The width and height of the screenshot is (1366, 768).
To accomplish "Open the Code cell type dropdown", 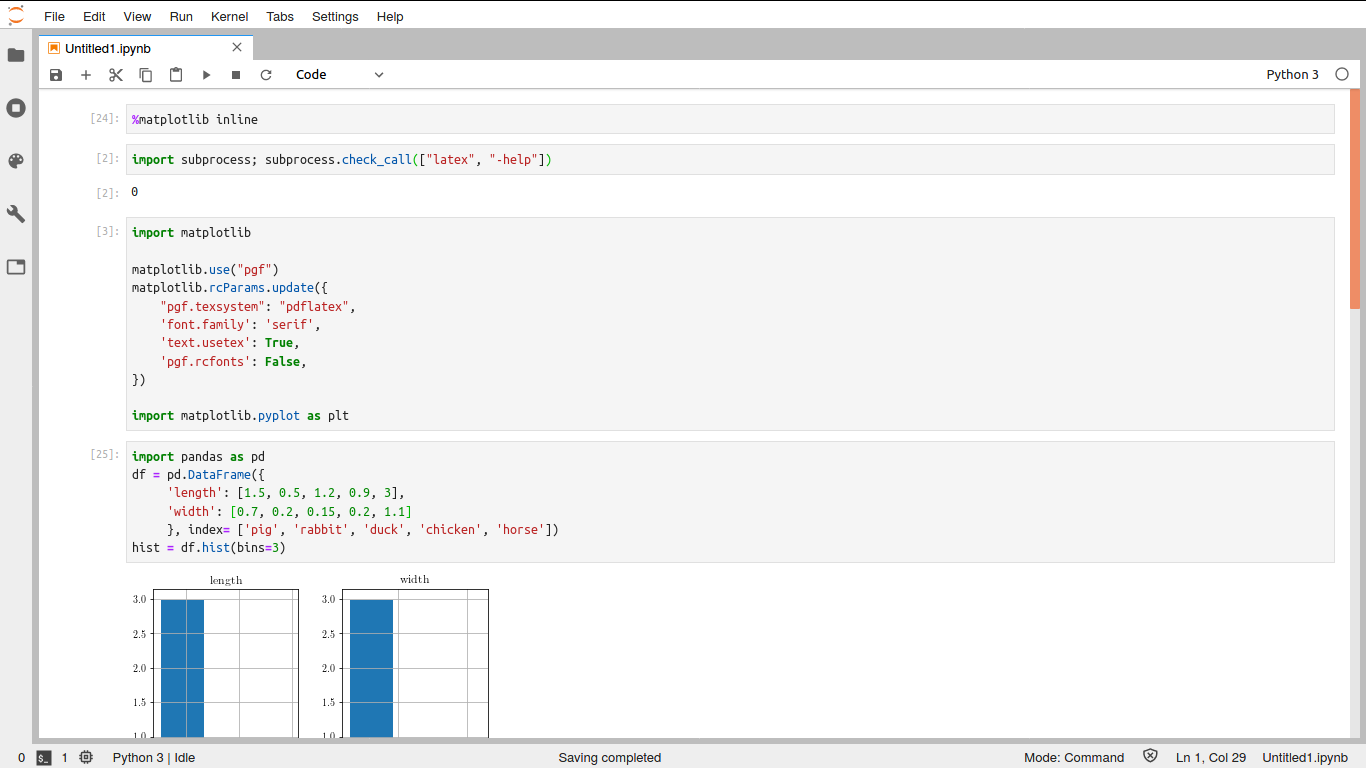I will tap(340, 75).
